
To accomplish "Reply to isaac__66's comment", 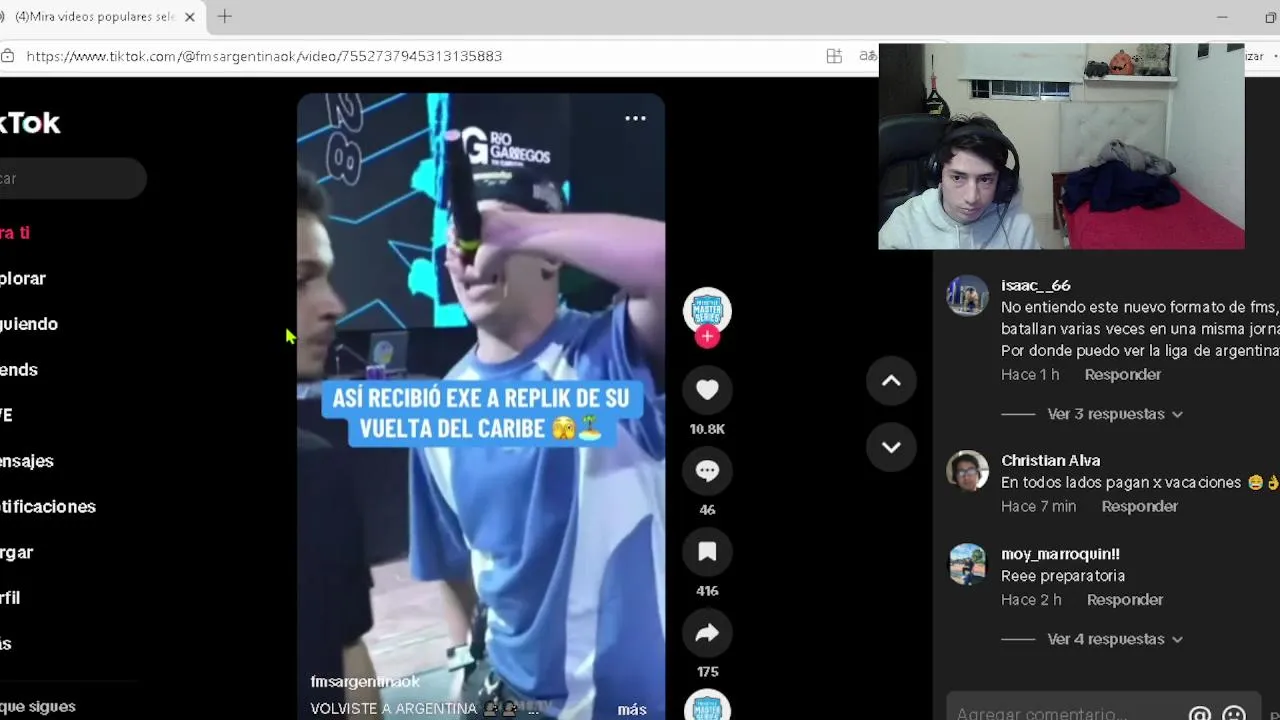I will pyautogui.click(x=1123, y=374).
